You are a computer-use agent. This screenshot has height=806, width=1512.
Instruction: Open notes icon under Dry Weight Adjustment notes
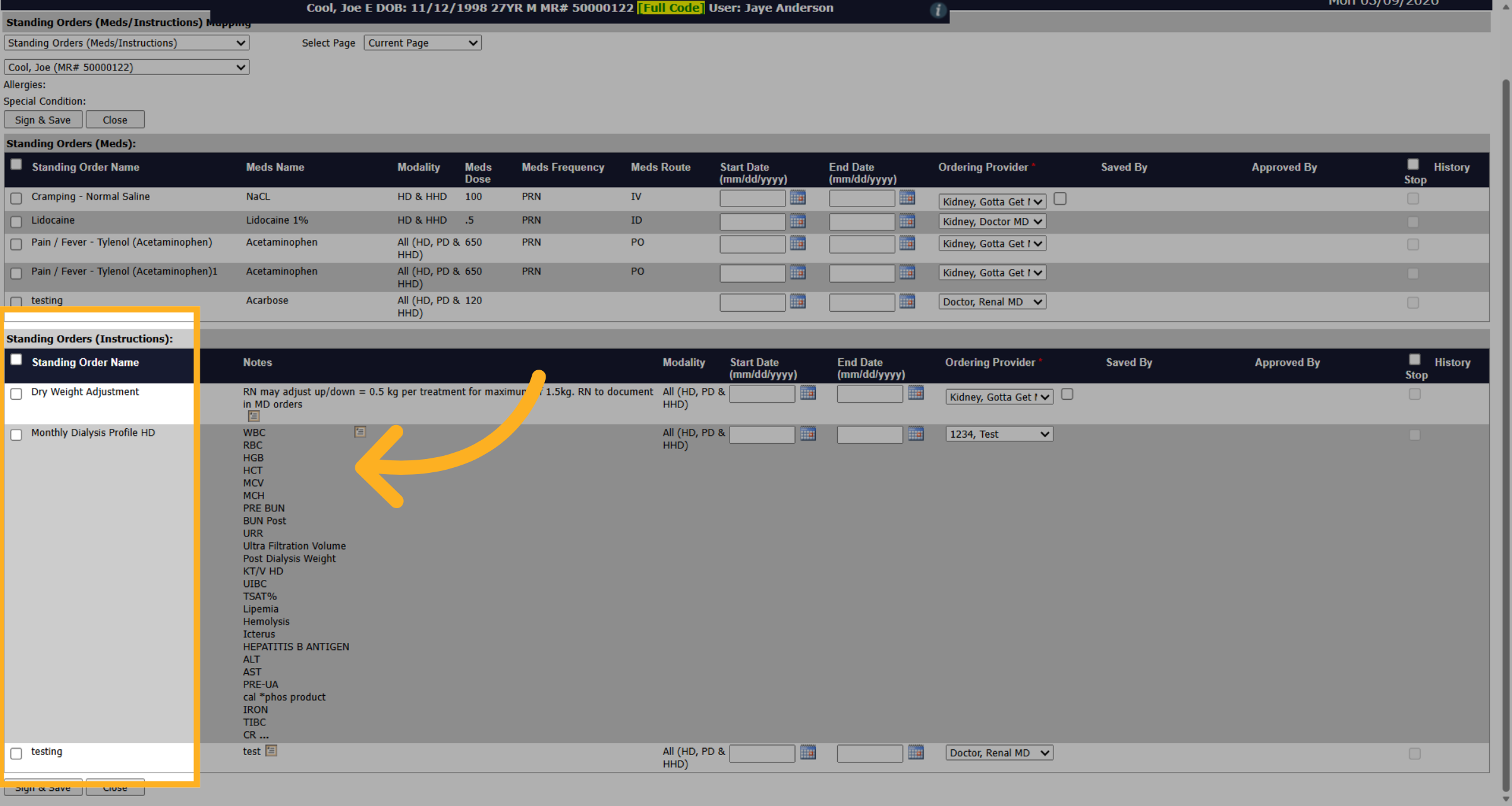(x=254, y=416)
